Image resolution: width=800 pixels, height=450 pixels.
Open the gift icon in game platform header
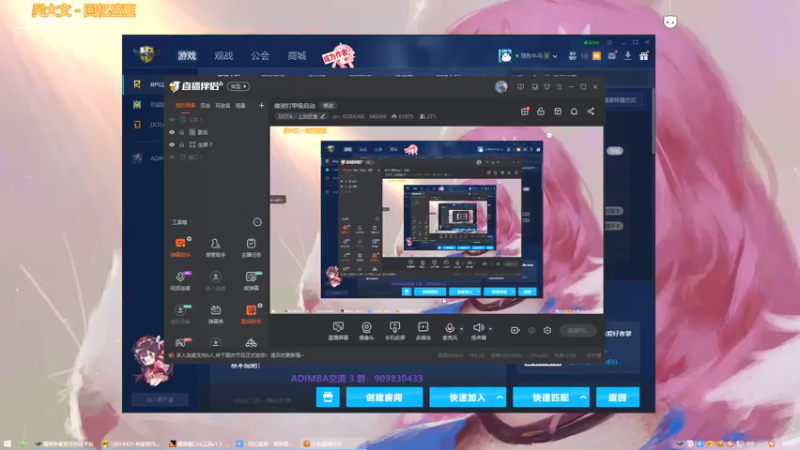click(644, 56)
